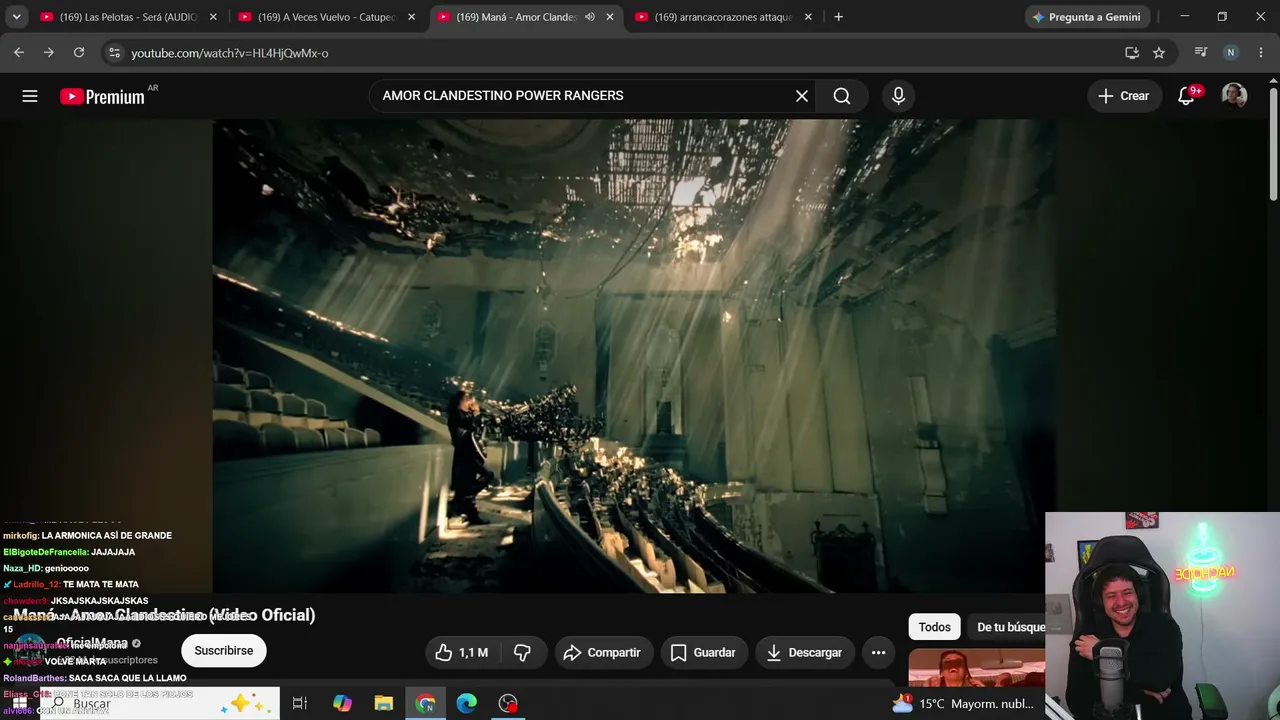Reload the YouTube page
The height and width of the screenshot is (720, 1280).
(x=79, y=53)
